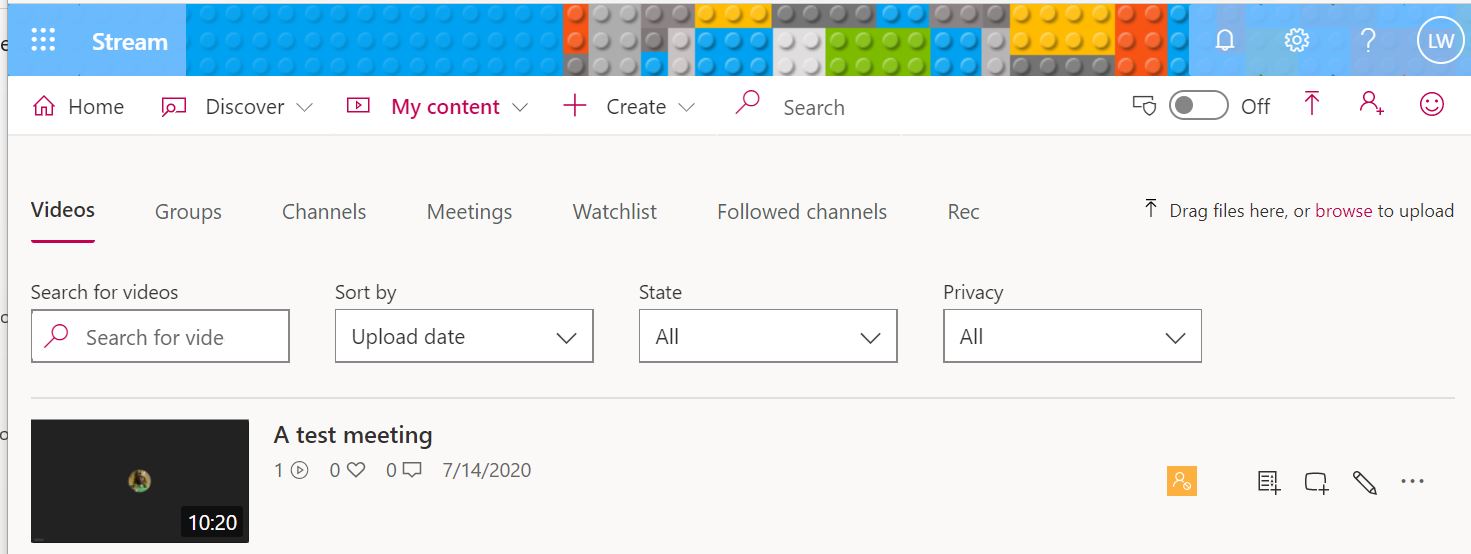Click the orange limited permissions icon
Screen dimensions: 1471x554
tap(1182, 481)
